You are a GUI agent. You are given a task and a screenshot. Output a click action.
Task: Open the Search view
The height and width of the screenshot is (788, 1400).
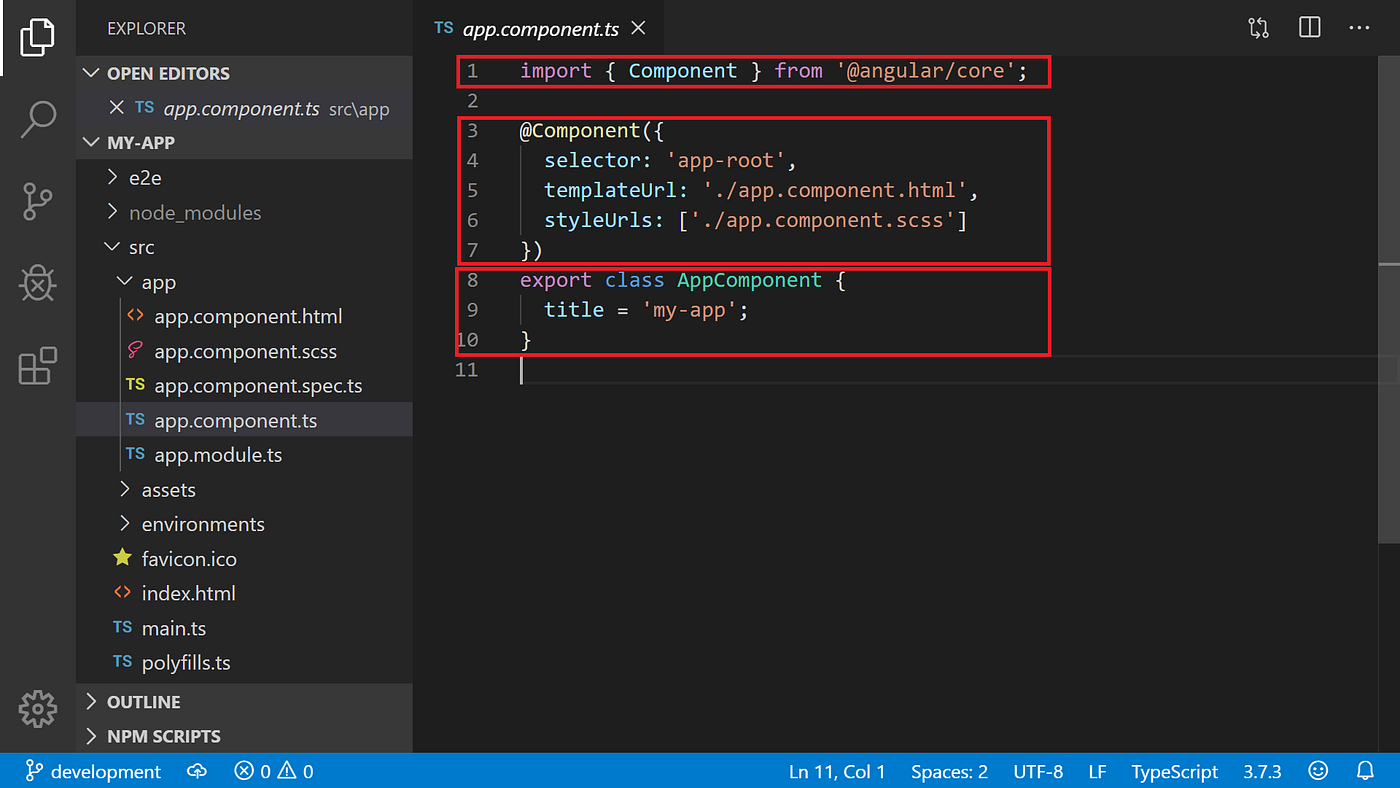pos(37,119)
